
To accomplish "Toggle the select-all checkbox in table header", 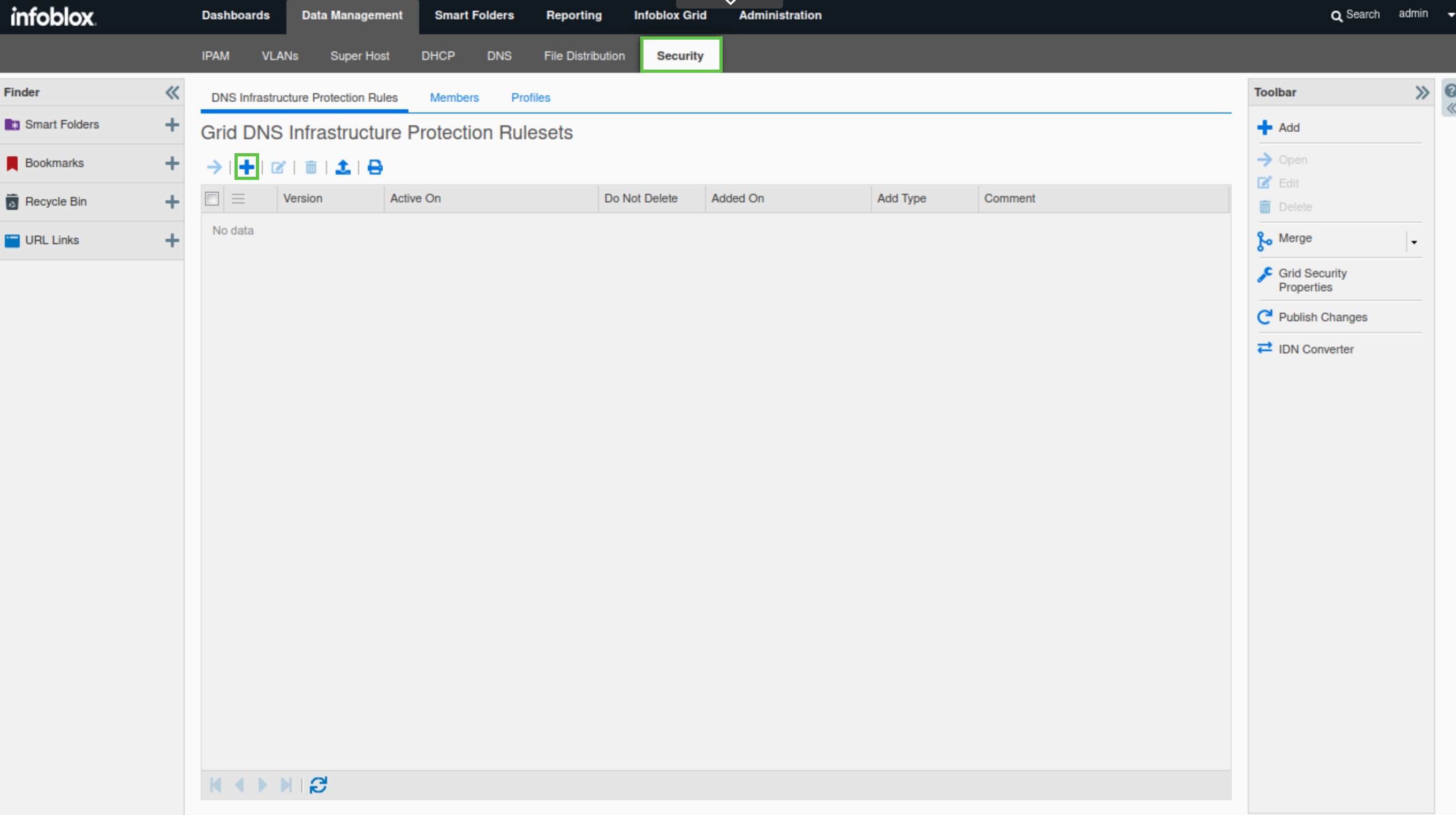I will tap(212, 199).
